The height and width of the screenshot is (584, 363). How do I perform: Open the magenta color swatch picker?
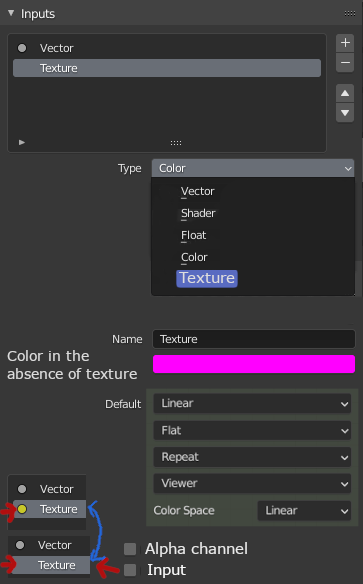point(254,364)
